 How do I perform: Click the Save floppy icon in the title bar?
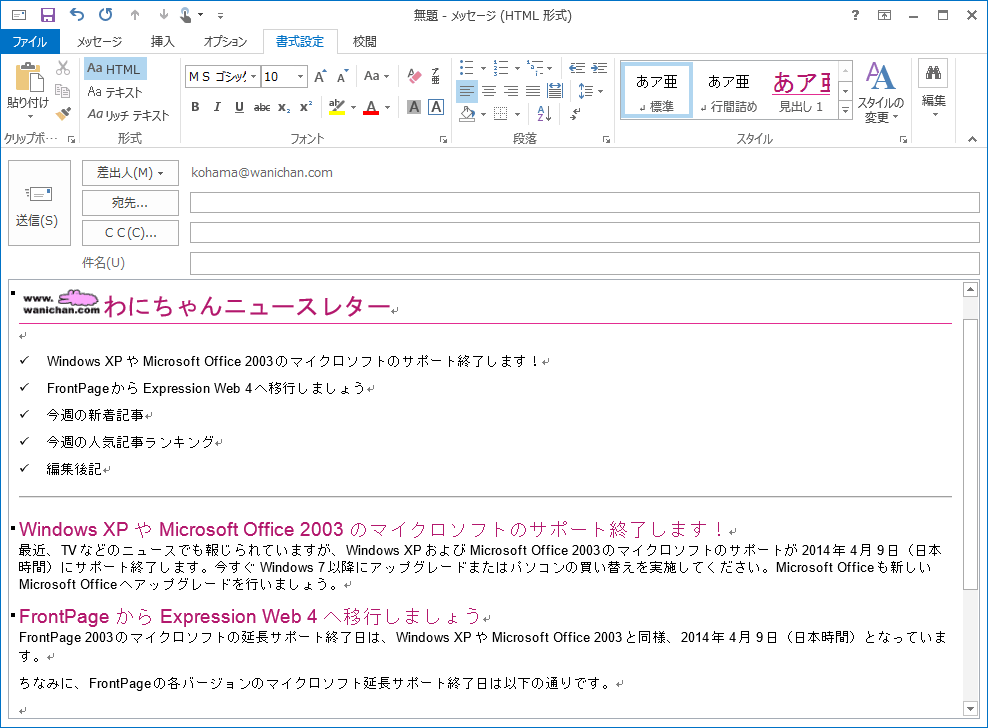coord(48,15)
